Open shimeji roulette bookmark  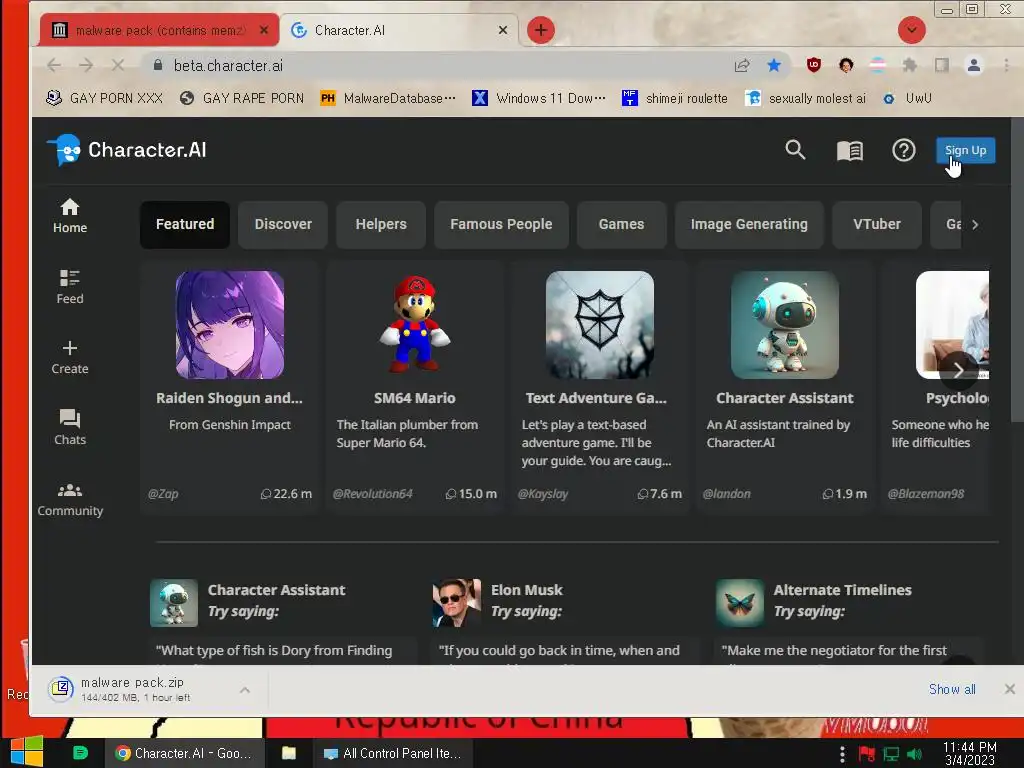[x=675, y=98]
